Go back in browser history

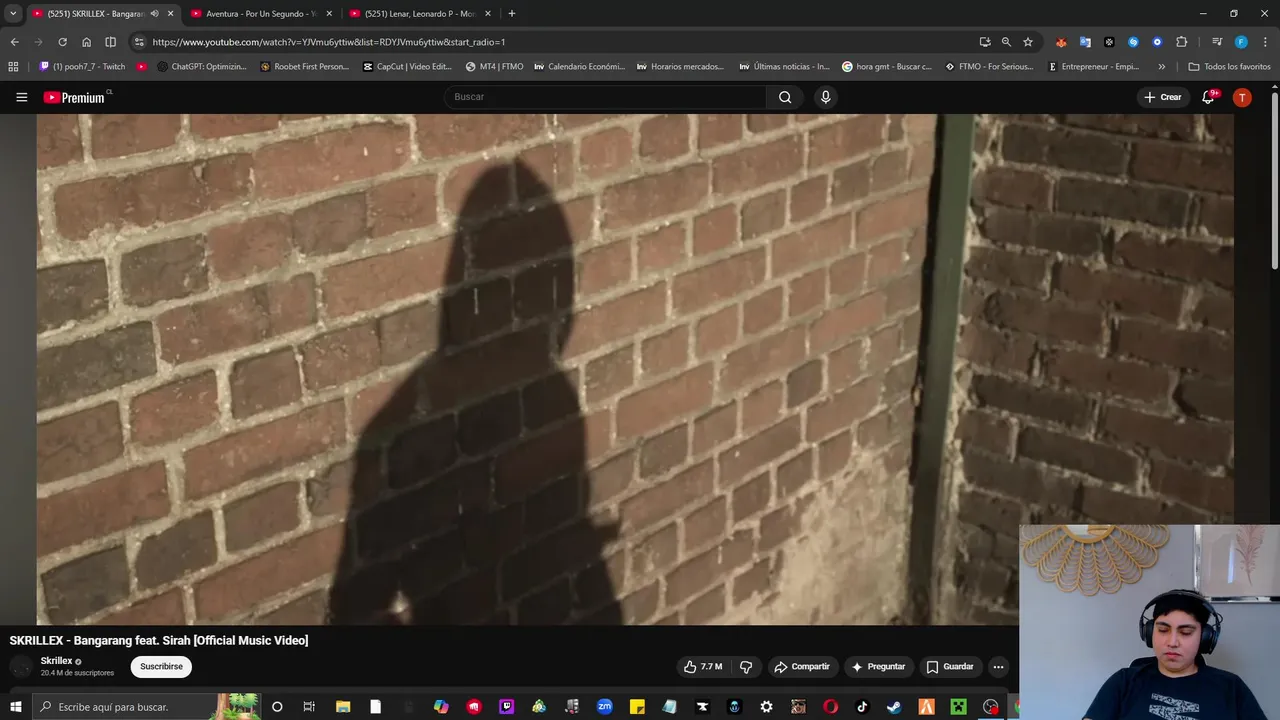coord(14,42)
